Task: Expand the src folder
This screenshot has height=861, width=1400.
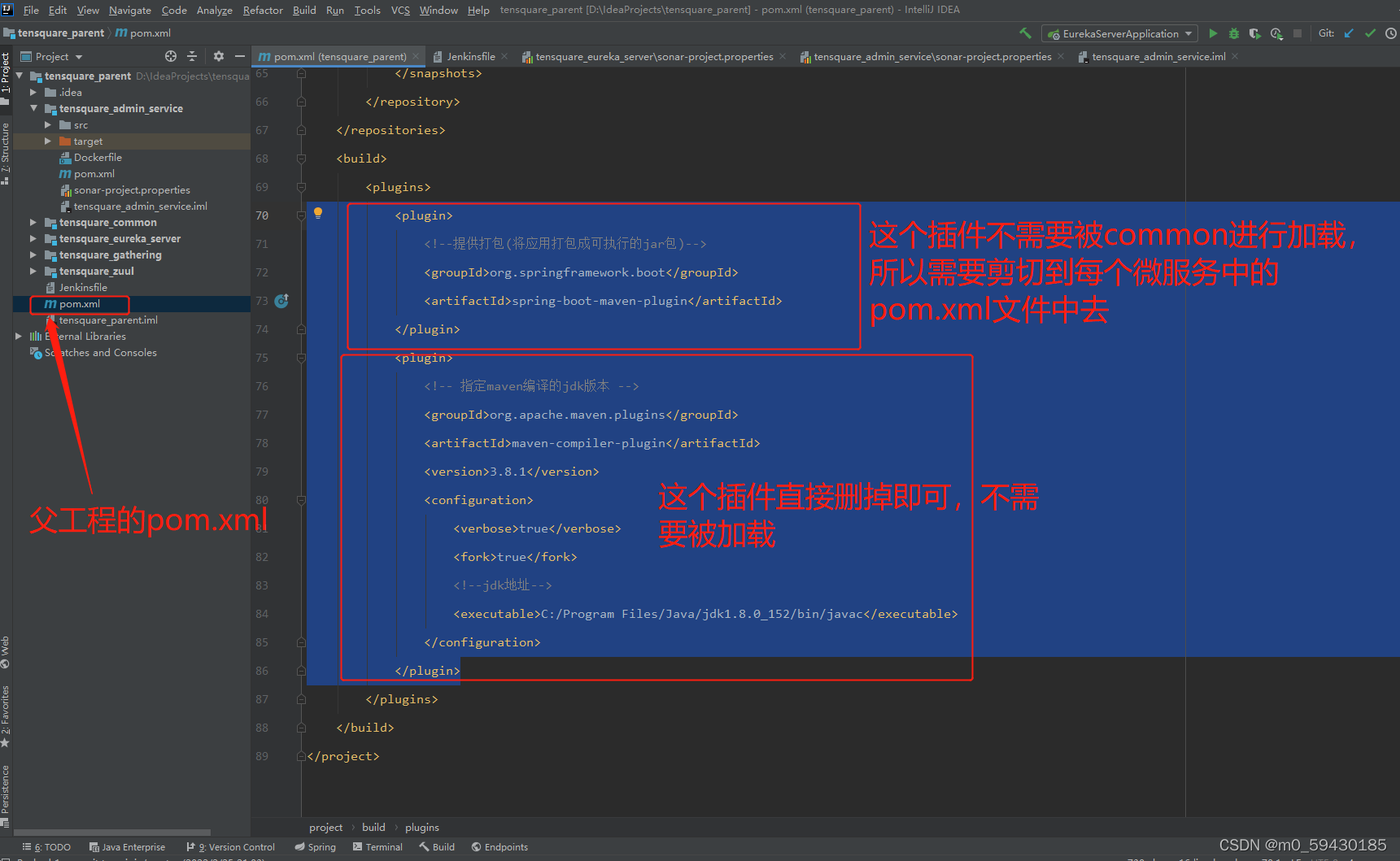Action: pyautogui.click(x=48, y=124)
